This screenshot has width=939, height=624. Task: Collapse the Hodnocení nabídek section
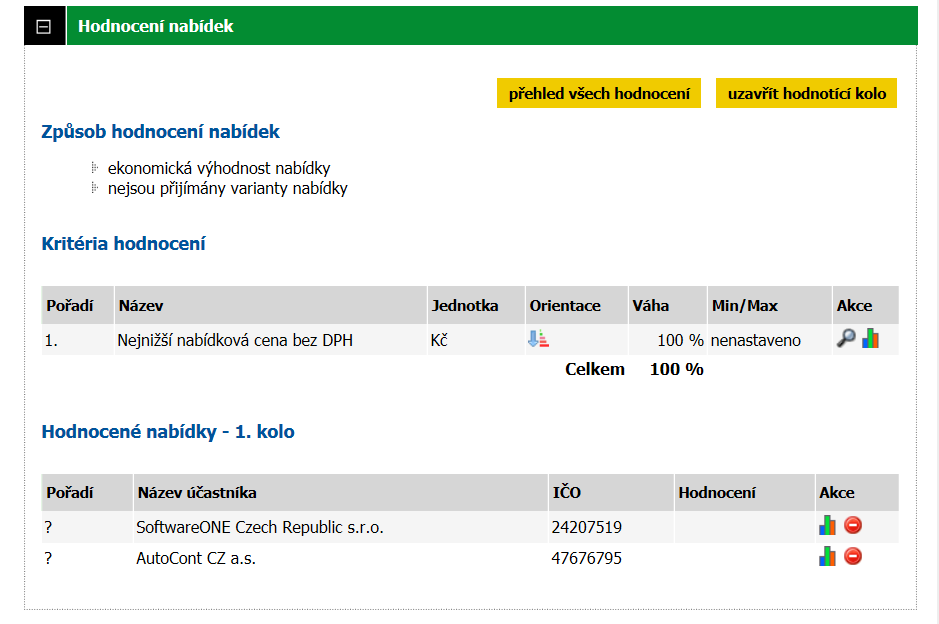coord(43,27)
